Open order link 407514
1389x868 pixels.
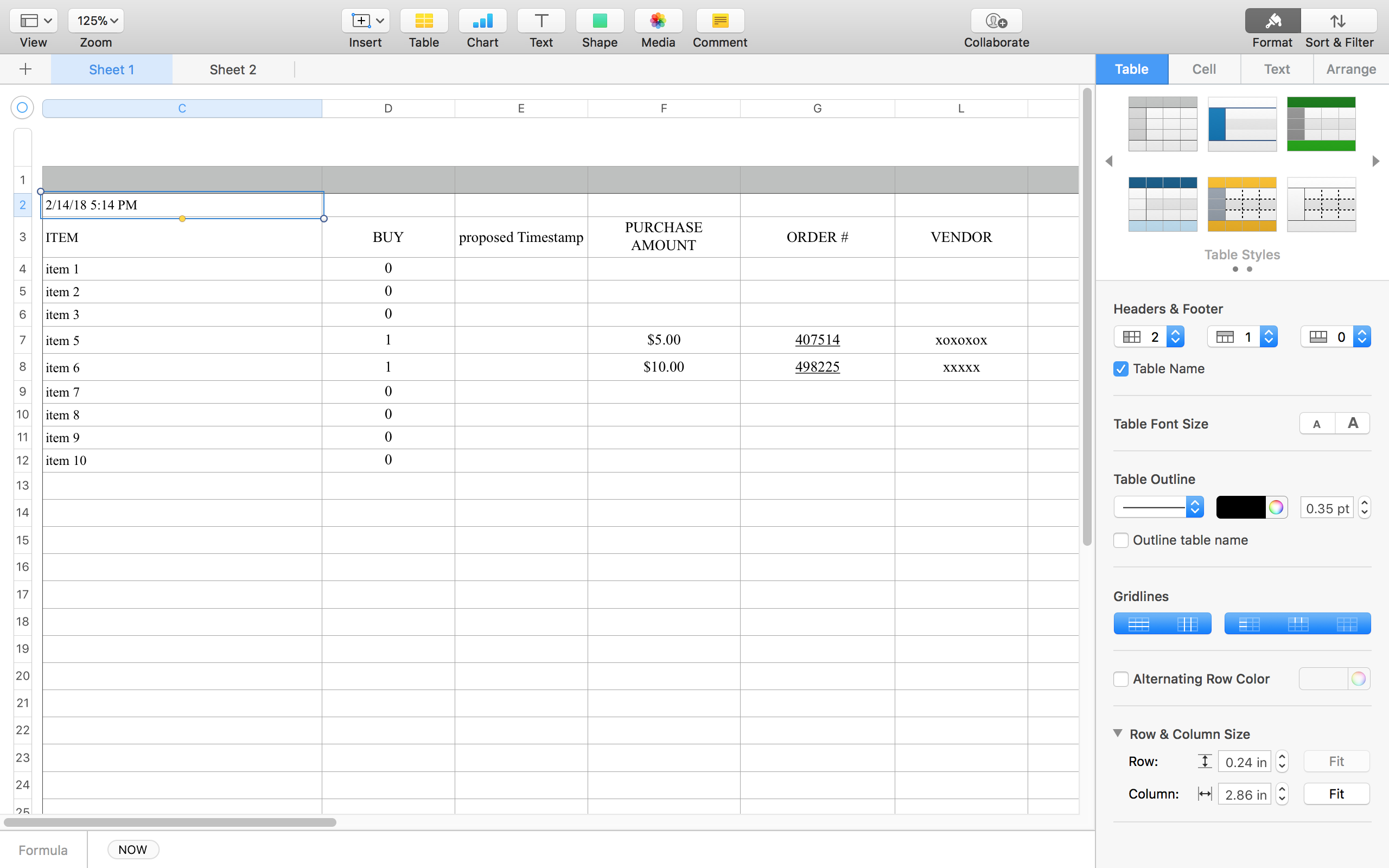817,340
